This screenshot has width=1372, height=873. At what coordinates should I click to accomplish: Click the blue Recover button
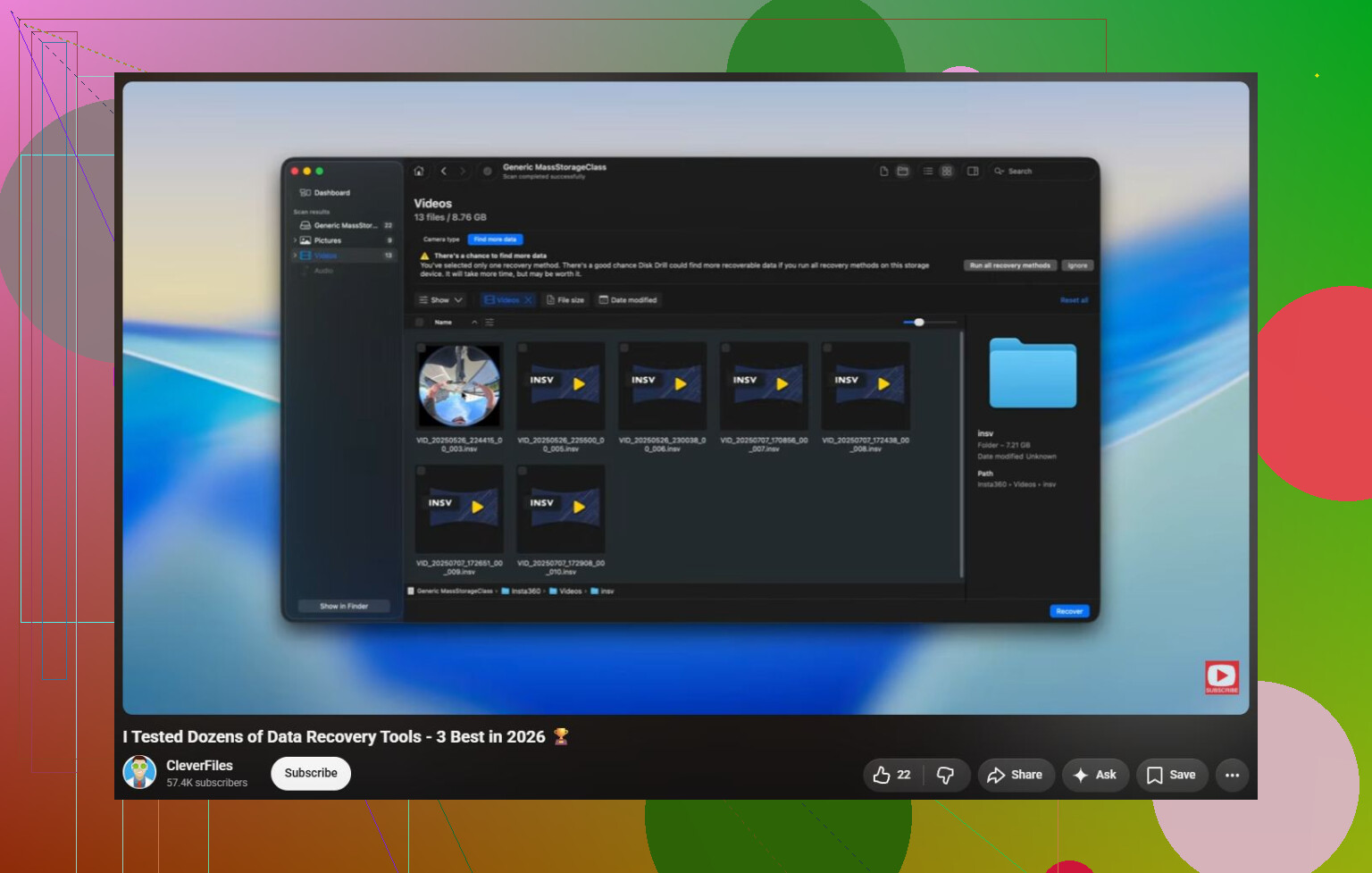coord(1069,611)
